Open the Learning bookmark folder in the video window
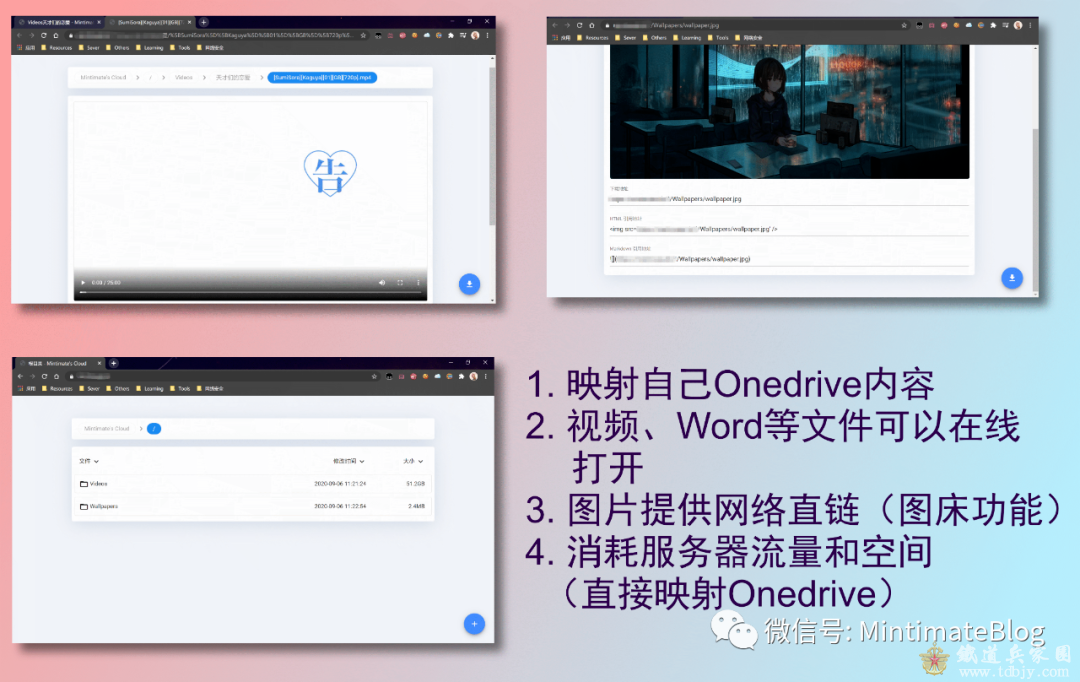The height and width of the screenshot is (682, 1080). click(149, 48)
